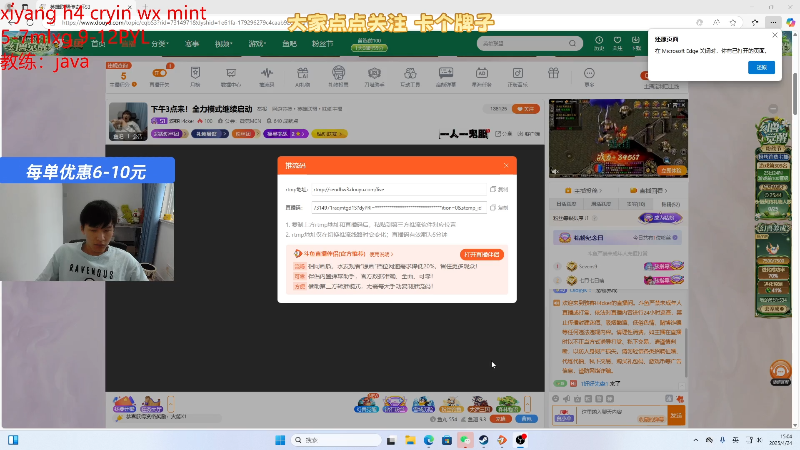Open WeChat from taskbar
The width and height of the screenshot is (800, 450).
pyautogui.click(x=465, y=440)
